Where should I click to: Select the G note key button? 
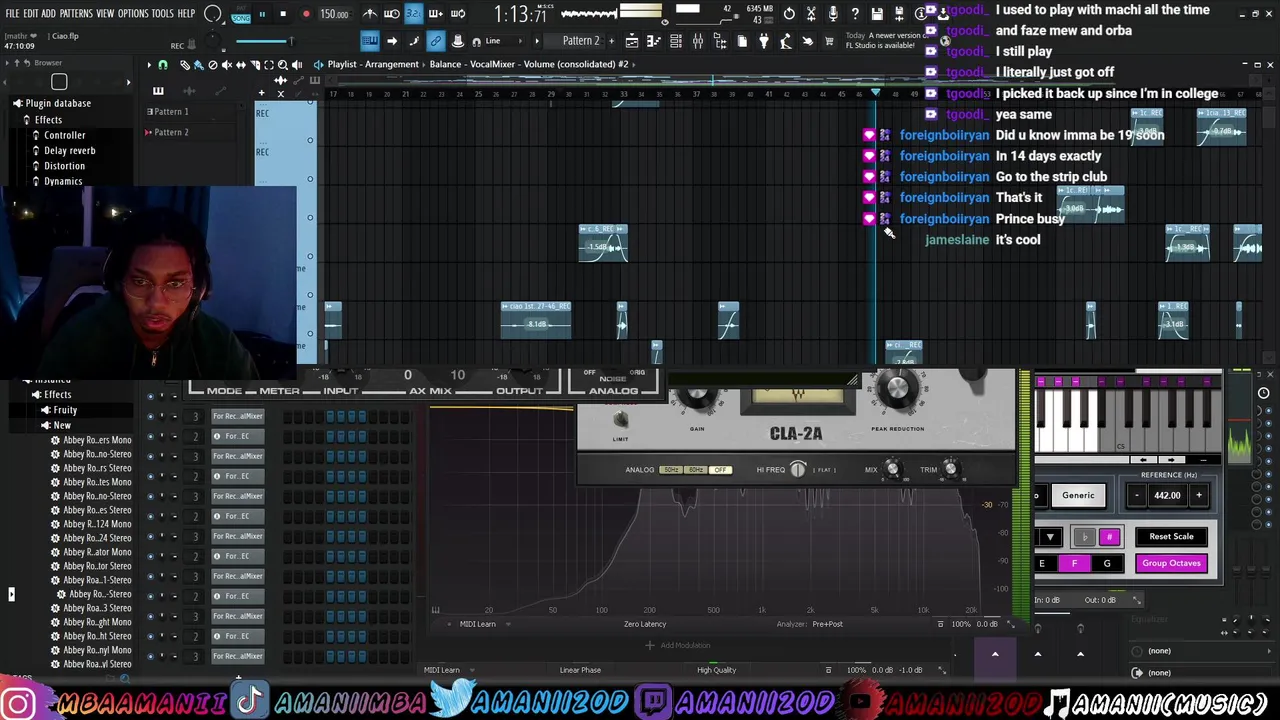click(x=1107, y=564)
